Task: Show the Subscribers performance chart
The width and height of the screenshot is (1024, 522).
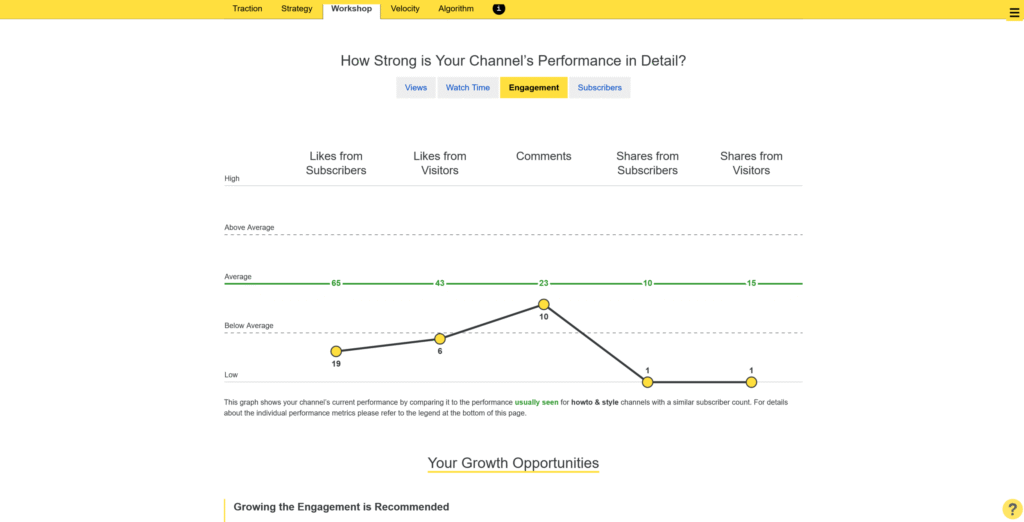Action: [x=600, y=88]
